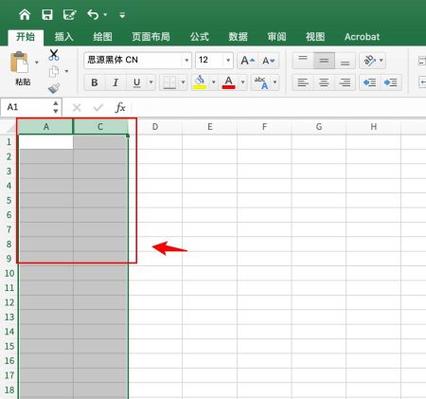Align text left
The width and height of the screenshot is (426, 399).
[303, 82]
